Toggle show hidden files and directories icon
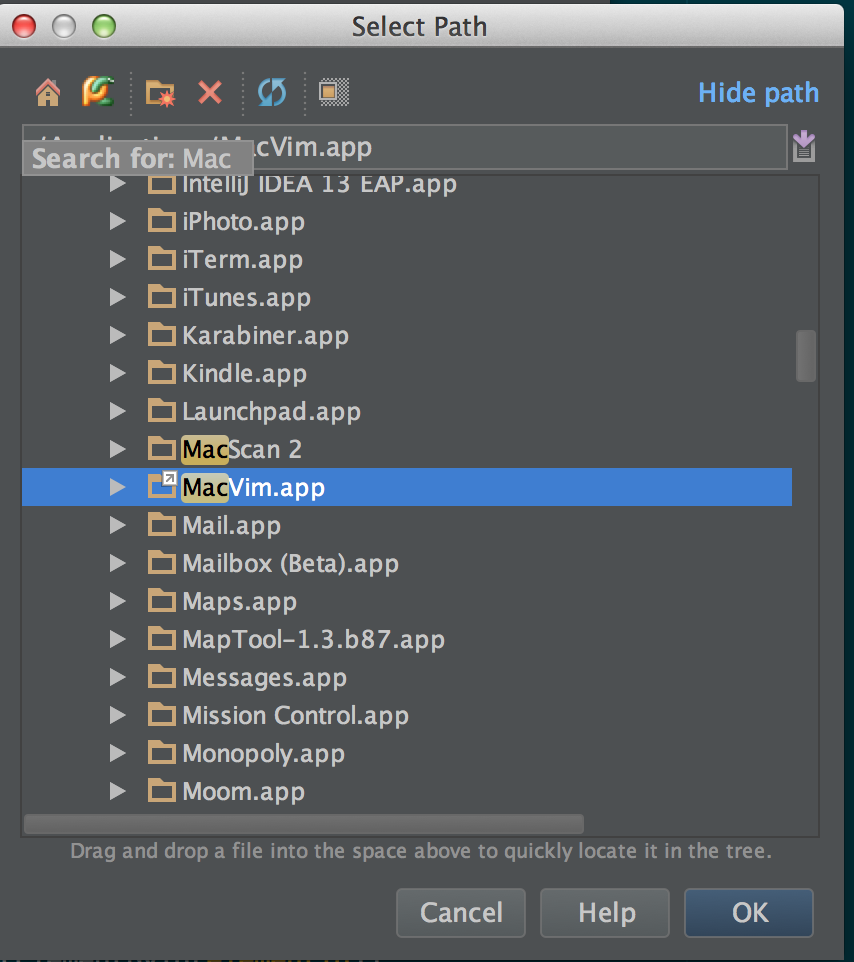 click(x=334, y=92)
